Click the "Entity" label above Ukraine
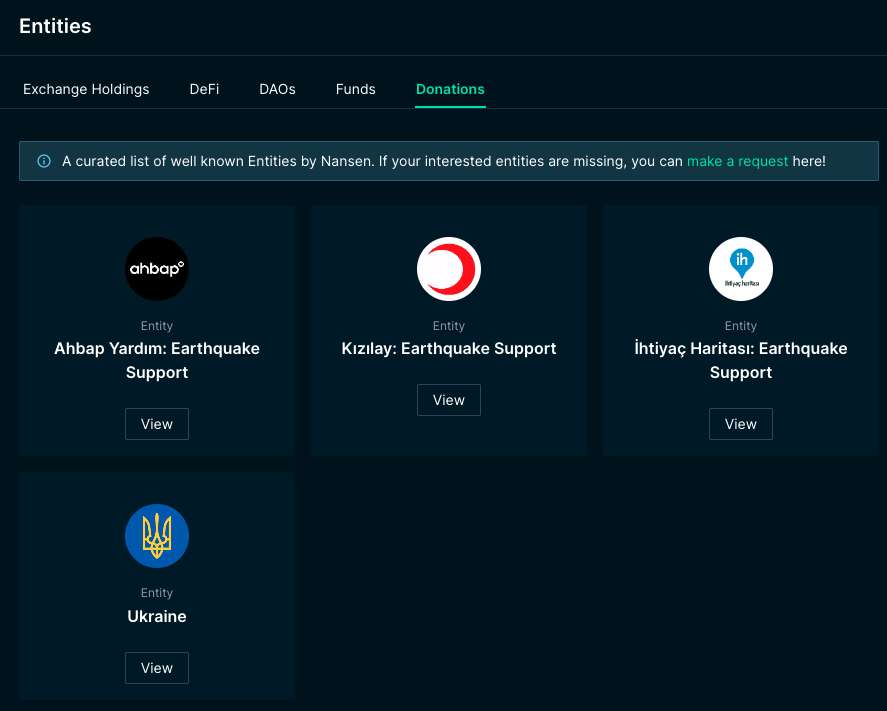 coord(157,592)
